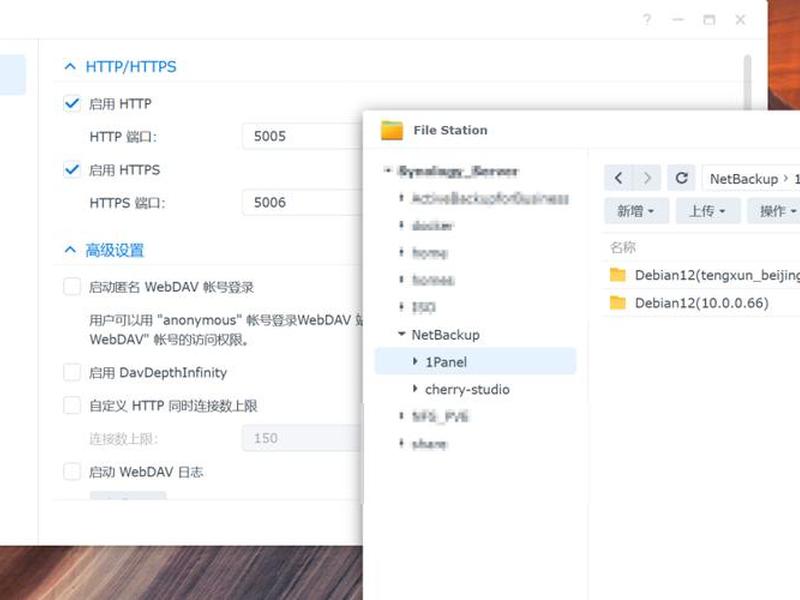
Task: Open the 上传 dropdown in File Station
Action: pos(708,211)
